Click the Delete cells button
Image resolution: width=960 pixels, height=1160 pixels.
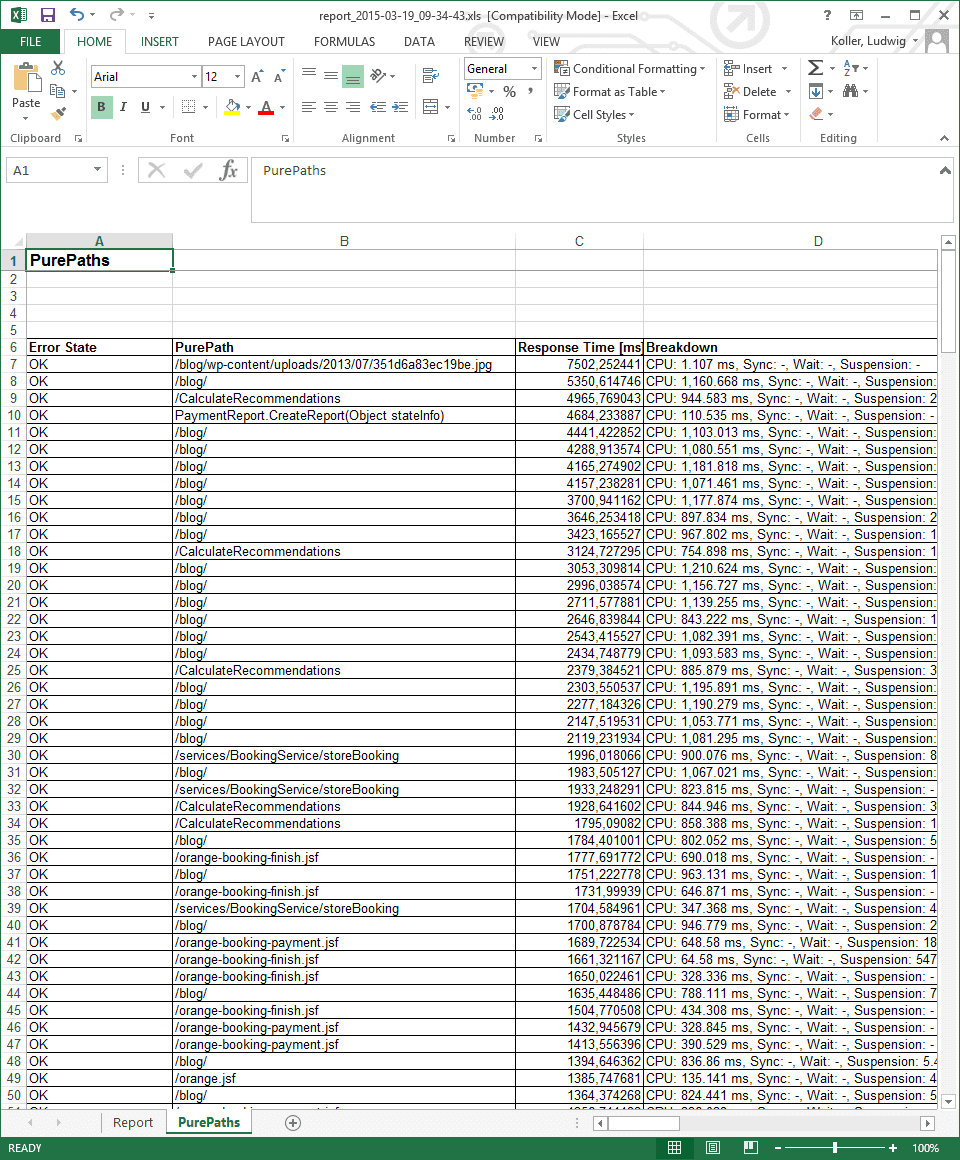click(x=750, y=92)
